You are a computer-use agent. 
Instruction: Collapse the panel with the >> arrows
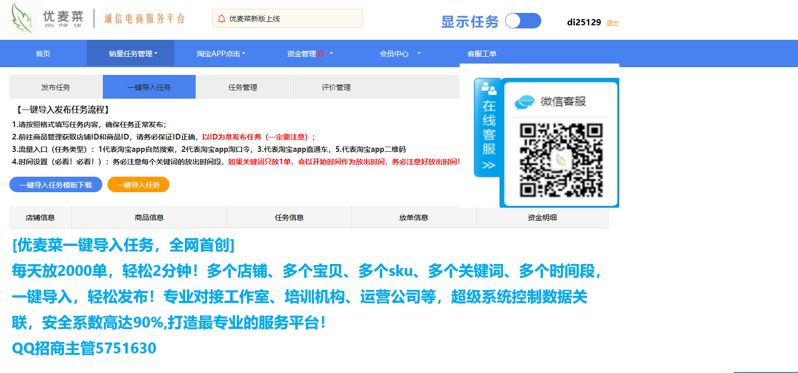[x=488, y=165]
